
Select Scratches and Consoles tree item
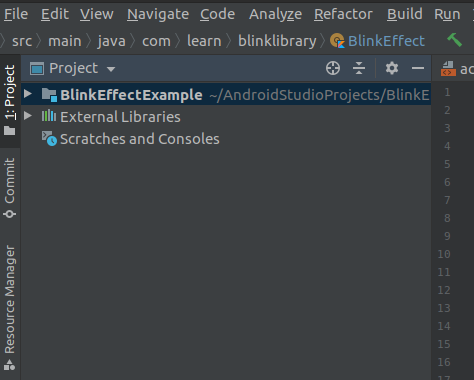[x=140, y=139]
